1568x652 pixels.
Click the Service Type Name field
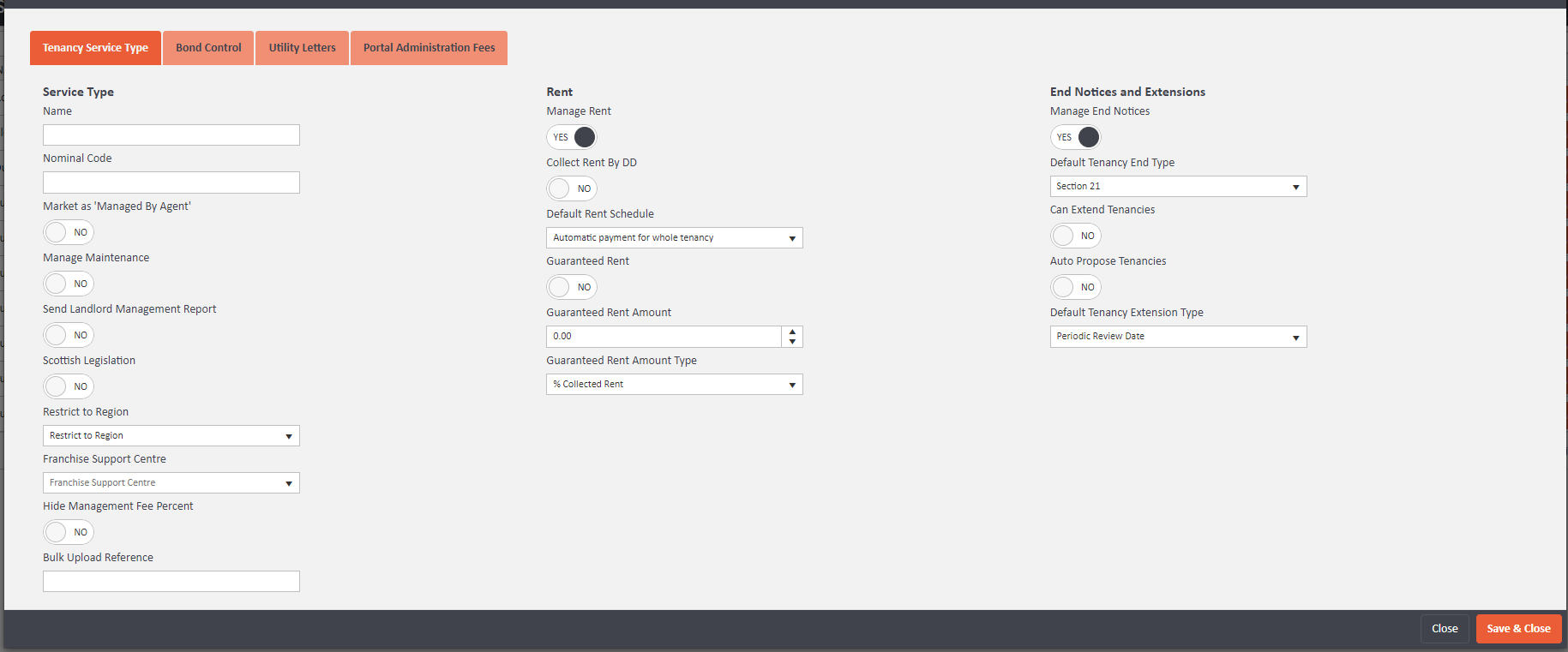(x=171, y=135)
